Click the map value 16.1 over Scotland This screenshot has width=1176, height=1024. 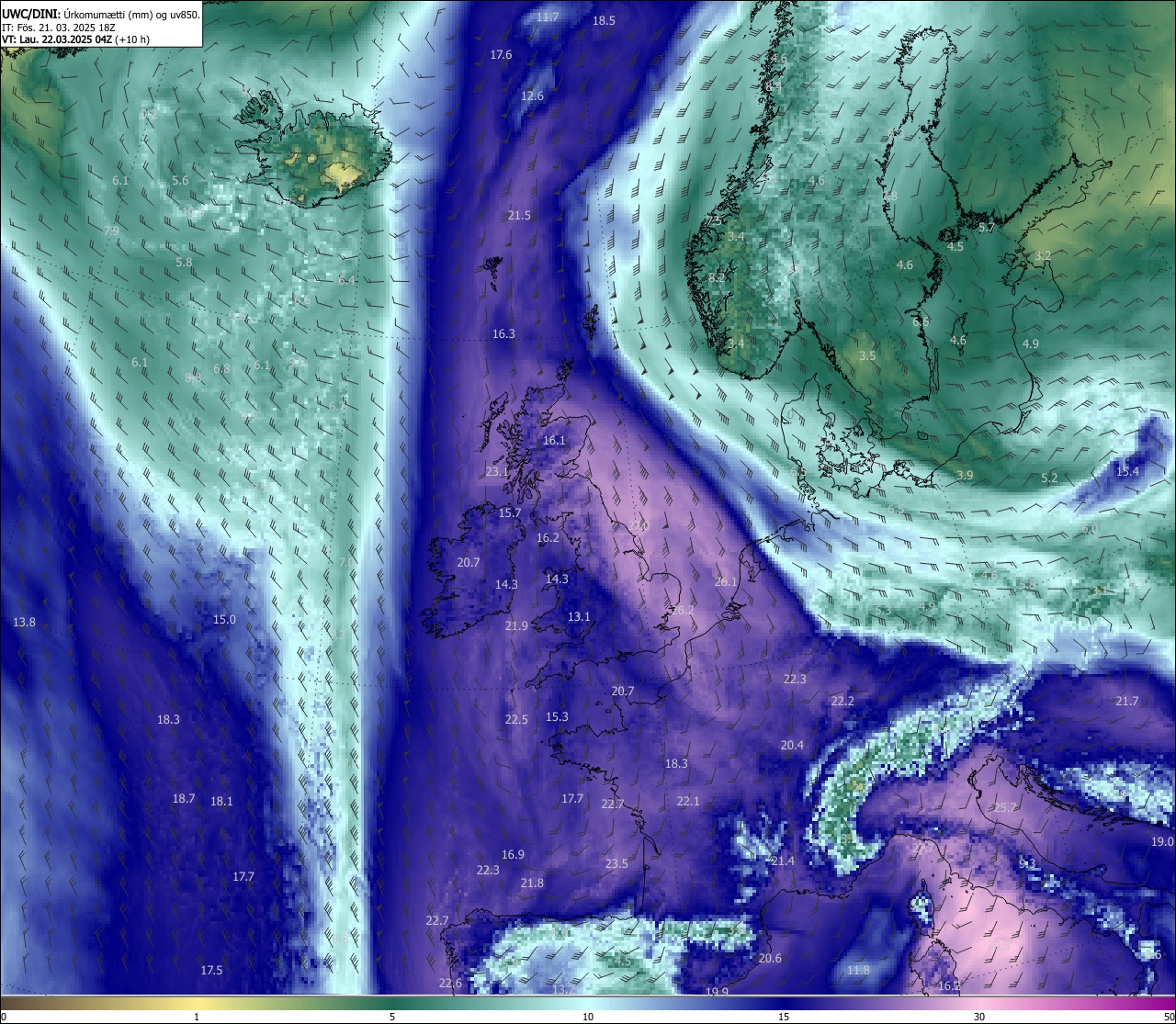click(554, 440)
